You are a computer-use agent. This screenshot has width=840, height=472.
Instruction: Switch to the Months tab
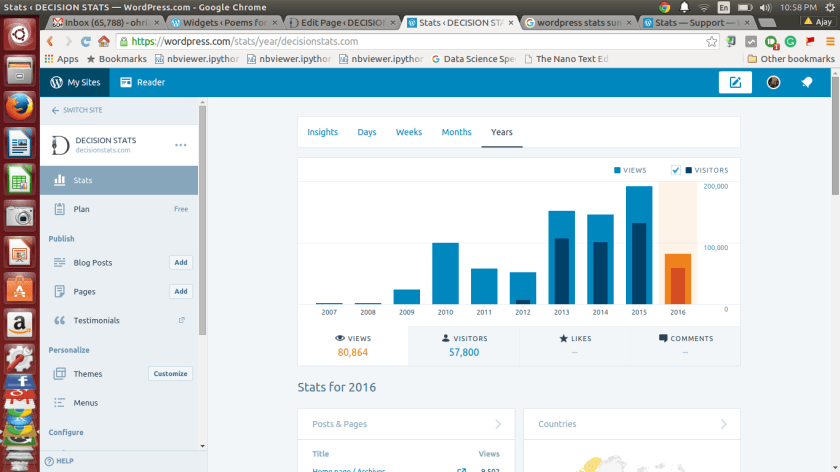coord(456,132)
